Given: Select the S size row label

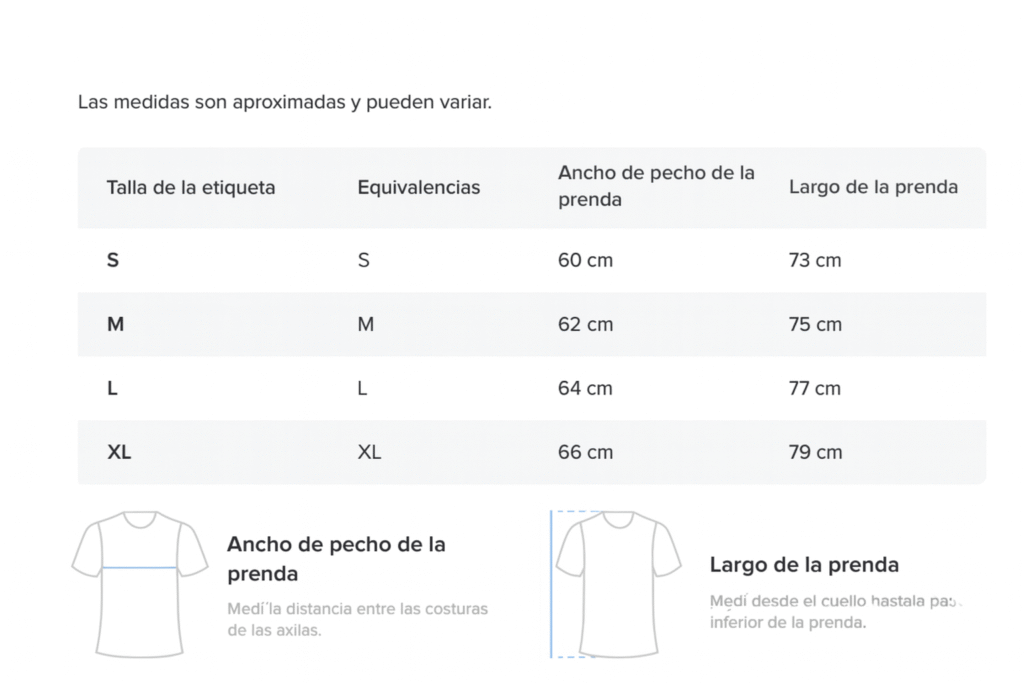Looking at the screenshot, I should click(113, 260).
